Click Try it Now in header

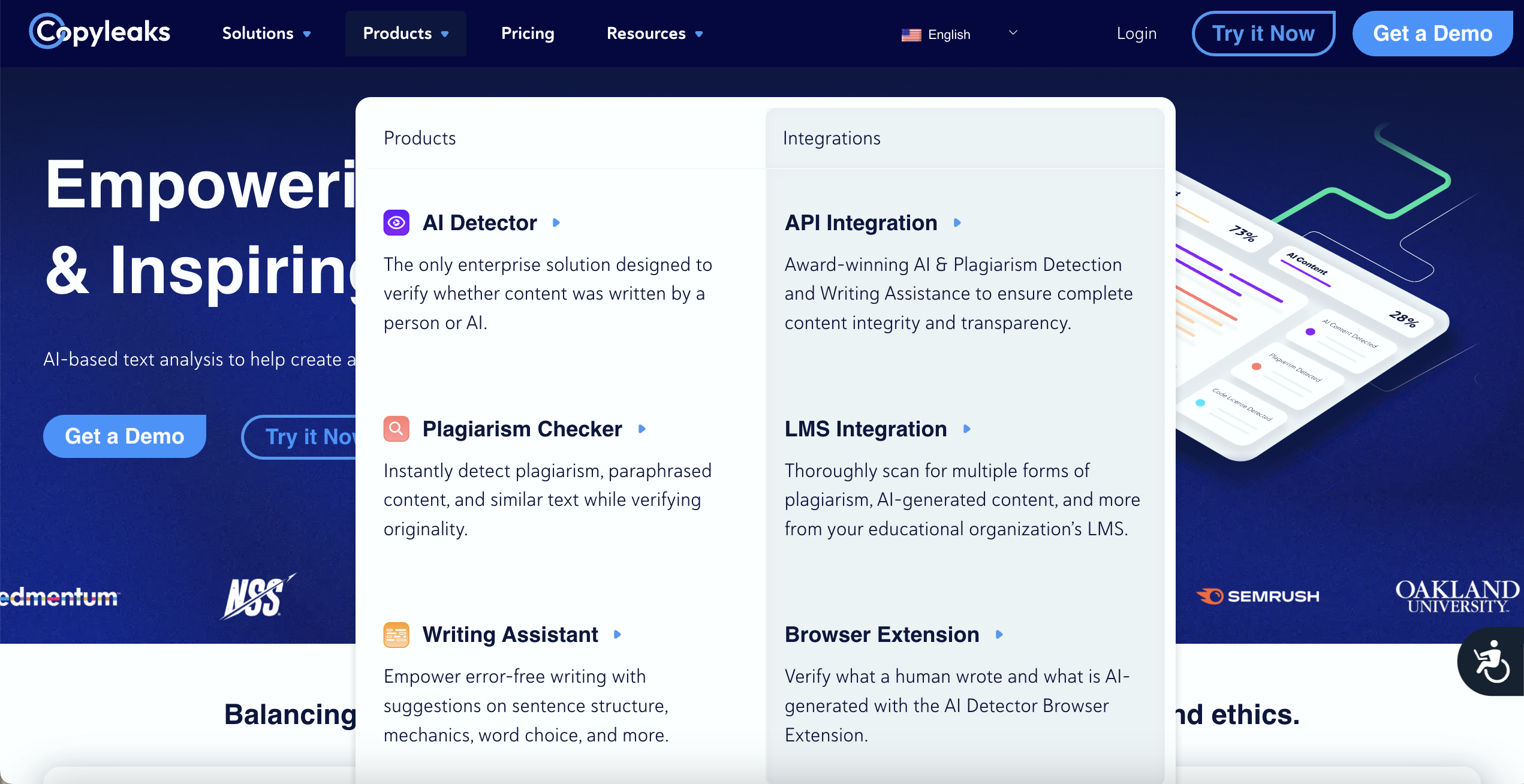1263,34
